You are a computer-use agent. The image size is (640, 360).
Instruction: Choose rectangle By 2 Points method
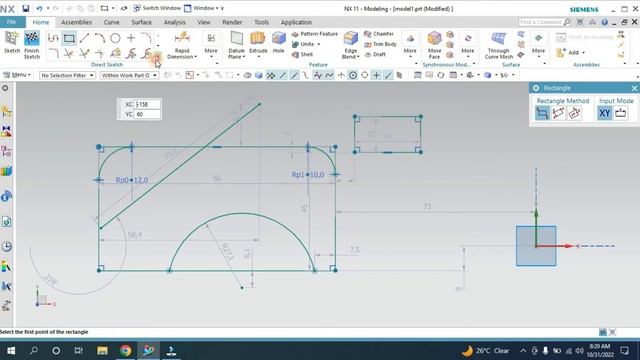(542, 113)
